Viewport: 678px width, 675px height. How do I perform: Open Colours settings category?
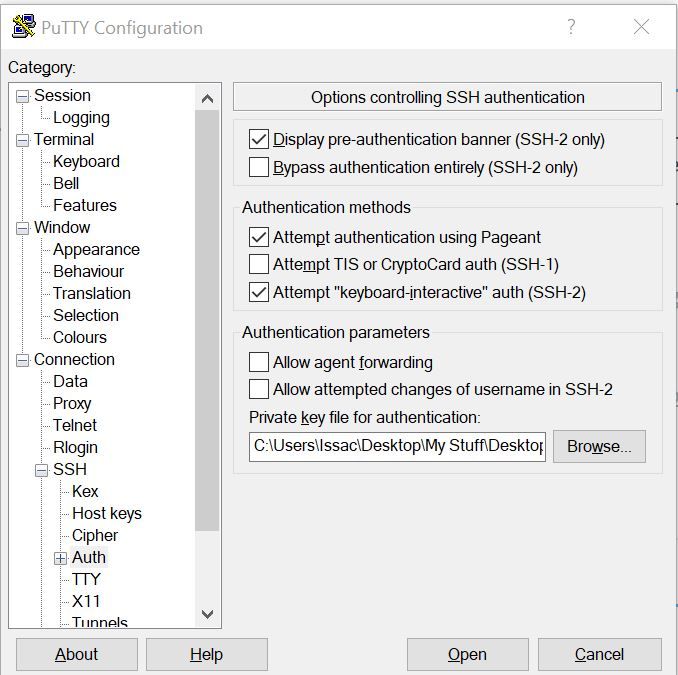(x=80, y=338)
